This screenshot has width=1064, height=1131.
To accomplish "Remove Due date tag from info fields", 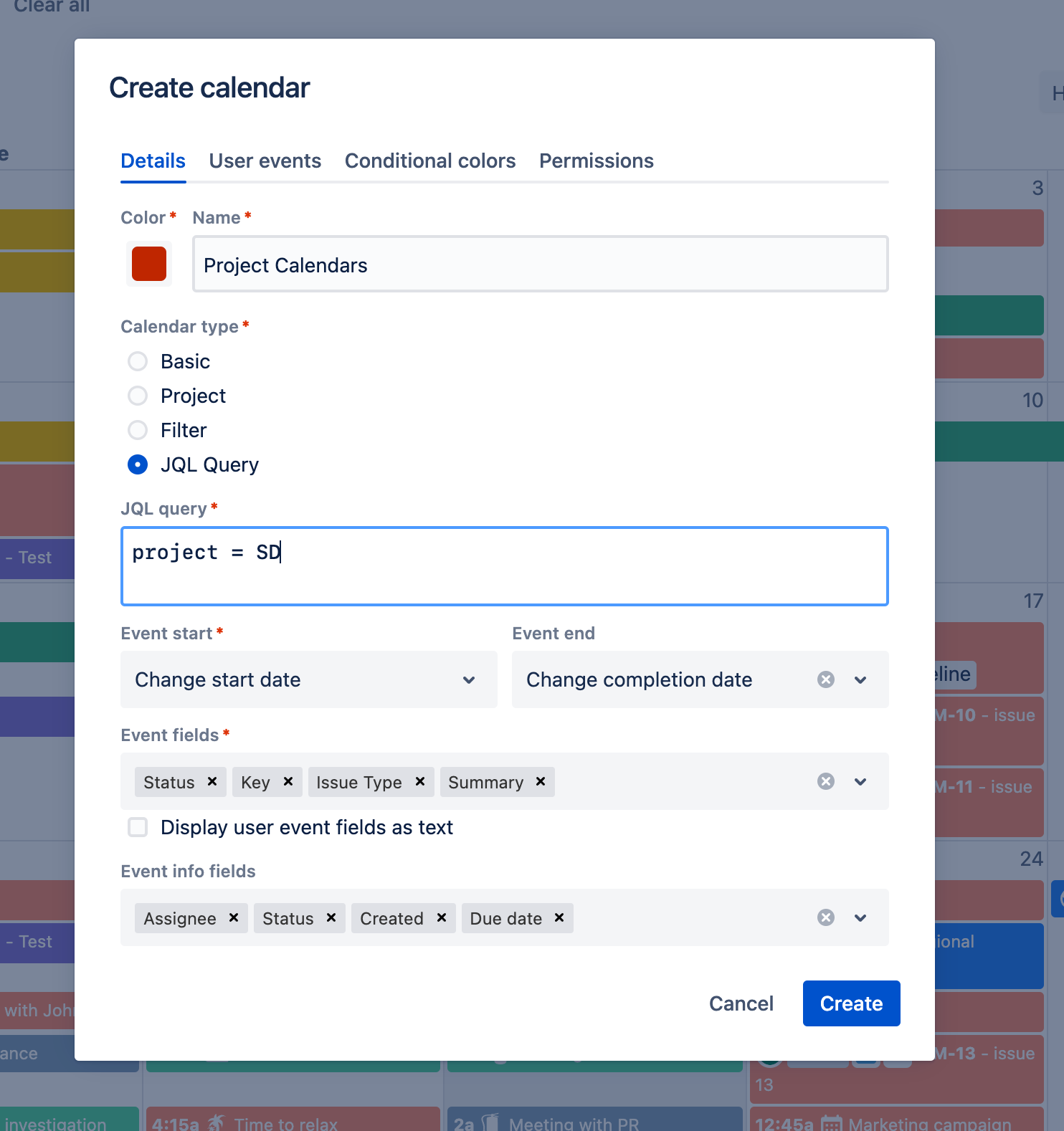I will click(x=559, y=917).
